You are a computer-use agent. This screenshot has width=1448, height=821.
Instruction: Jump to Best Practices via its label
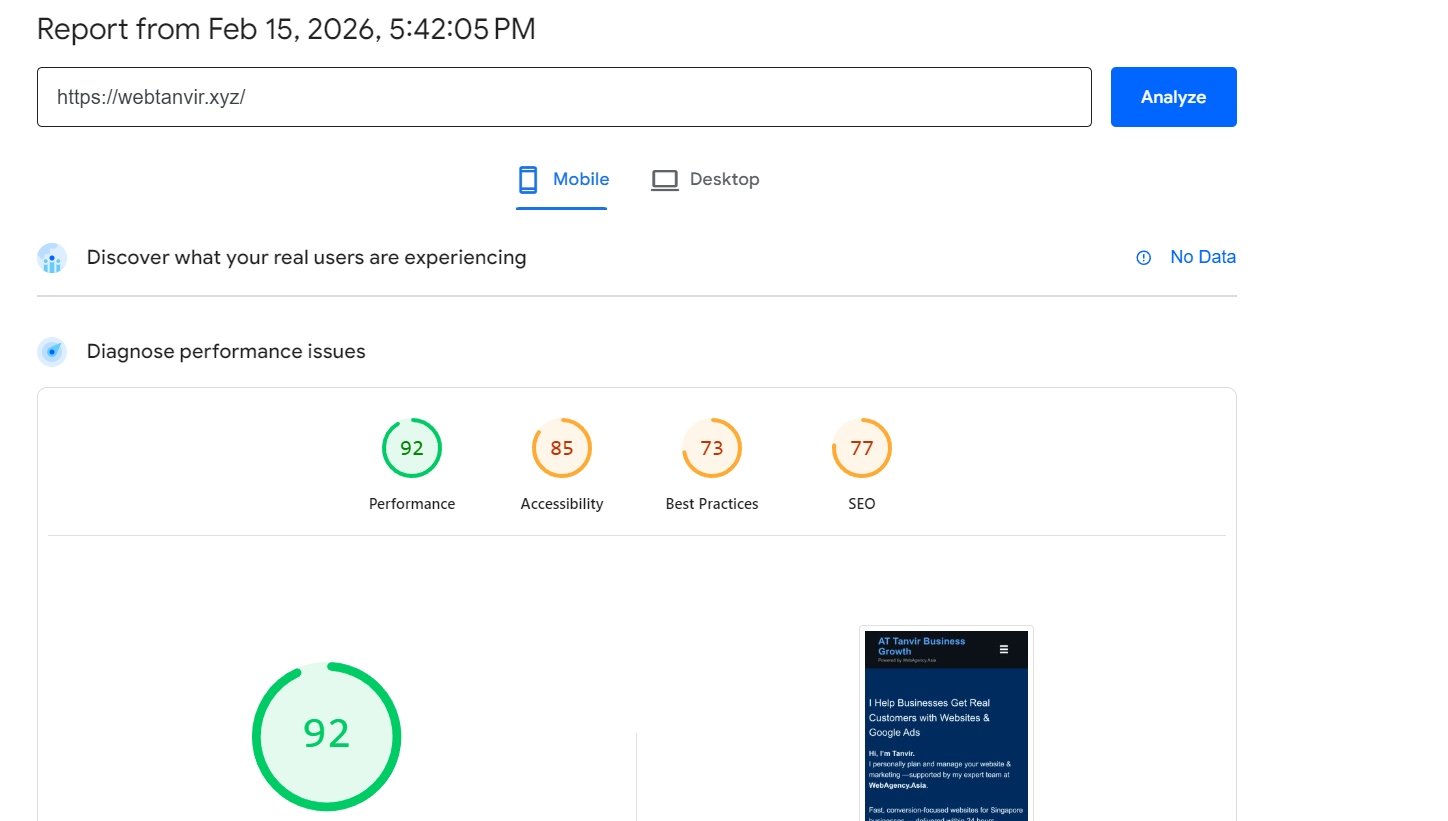click(x=712, y=504)
